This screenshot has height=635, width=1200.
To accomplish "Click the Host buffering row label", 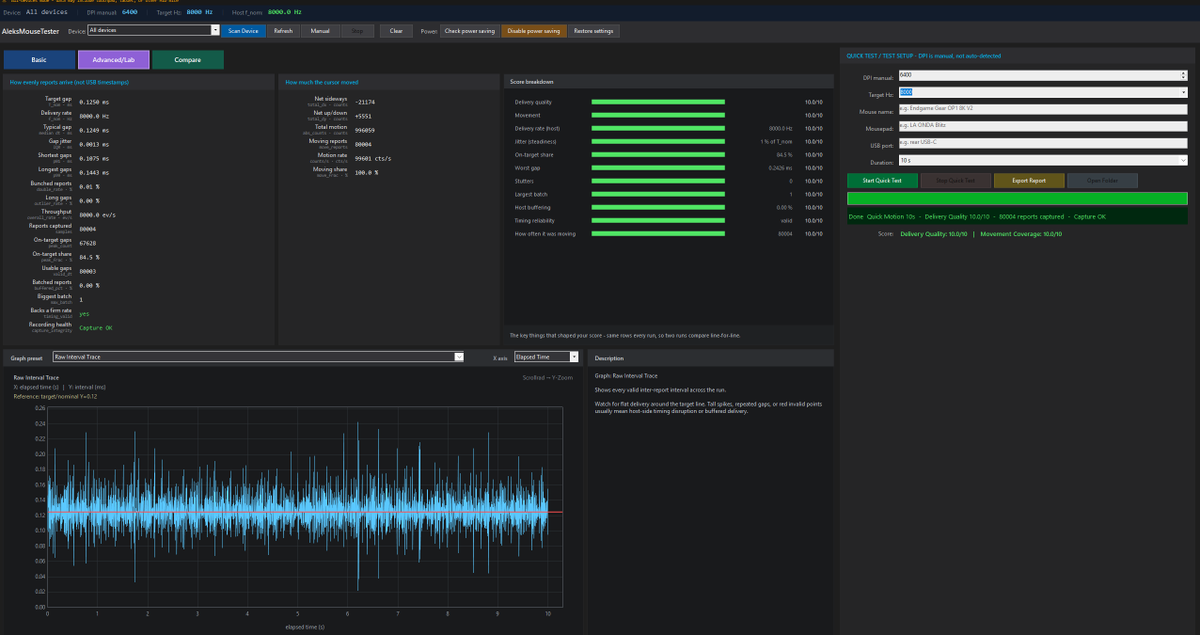I will (531, 207).
